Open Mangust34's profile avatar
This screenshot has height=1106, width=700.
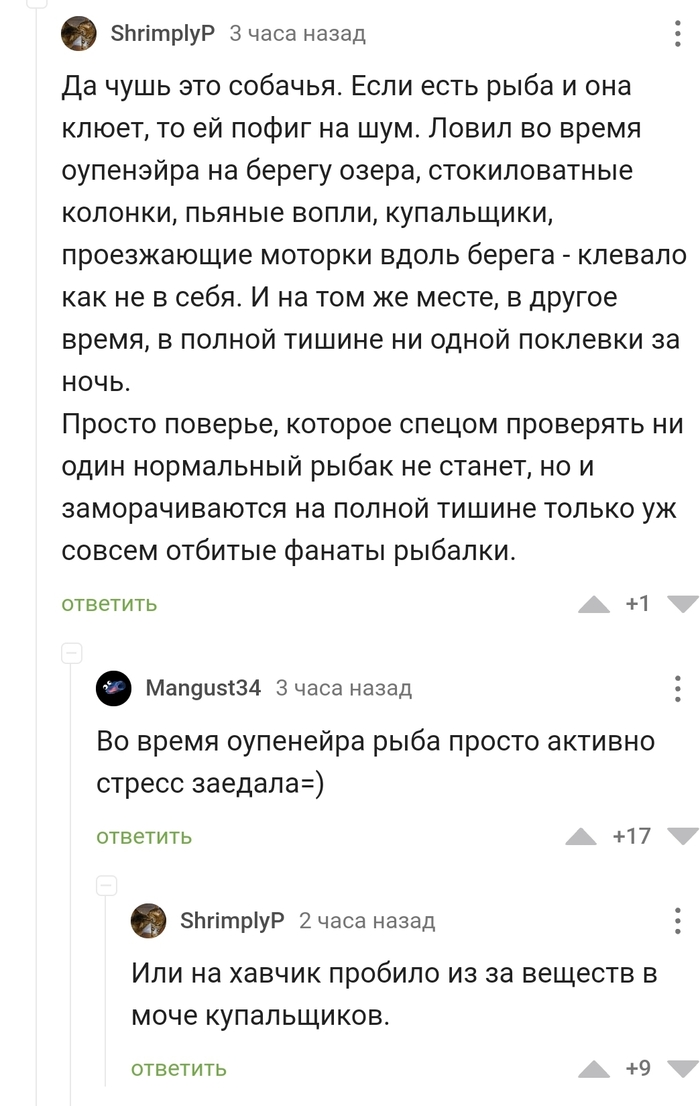(x=113, y=687)
